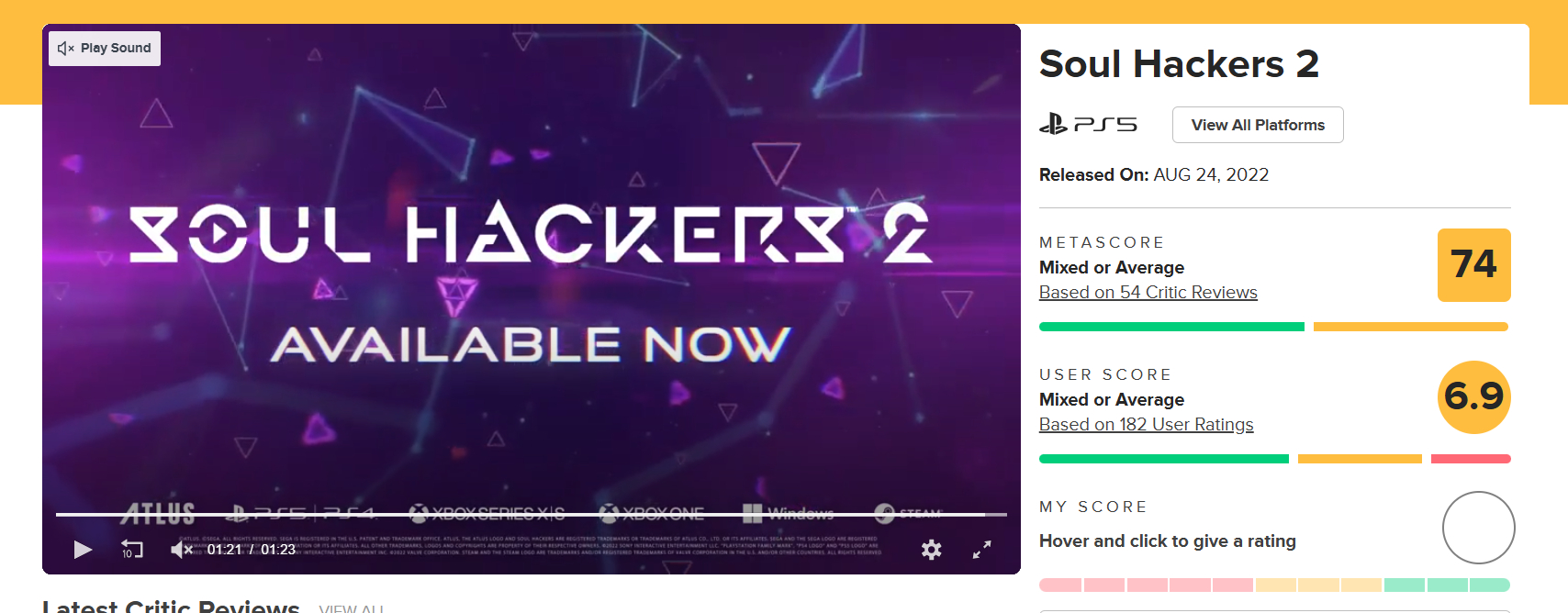Unmute the video with the speaker icon
This screenshot has height=613, width=1568.
(181, 550)
